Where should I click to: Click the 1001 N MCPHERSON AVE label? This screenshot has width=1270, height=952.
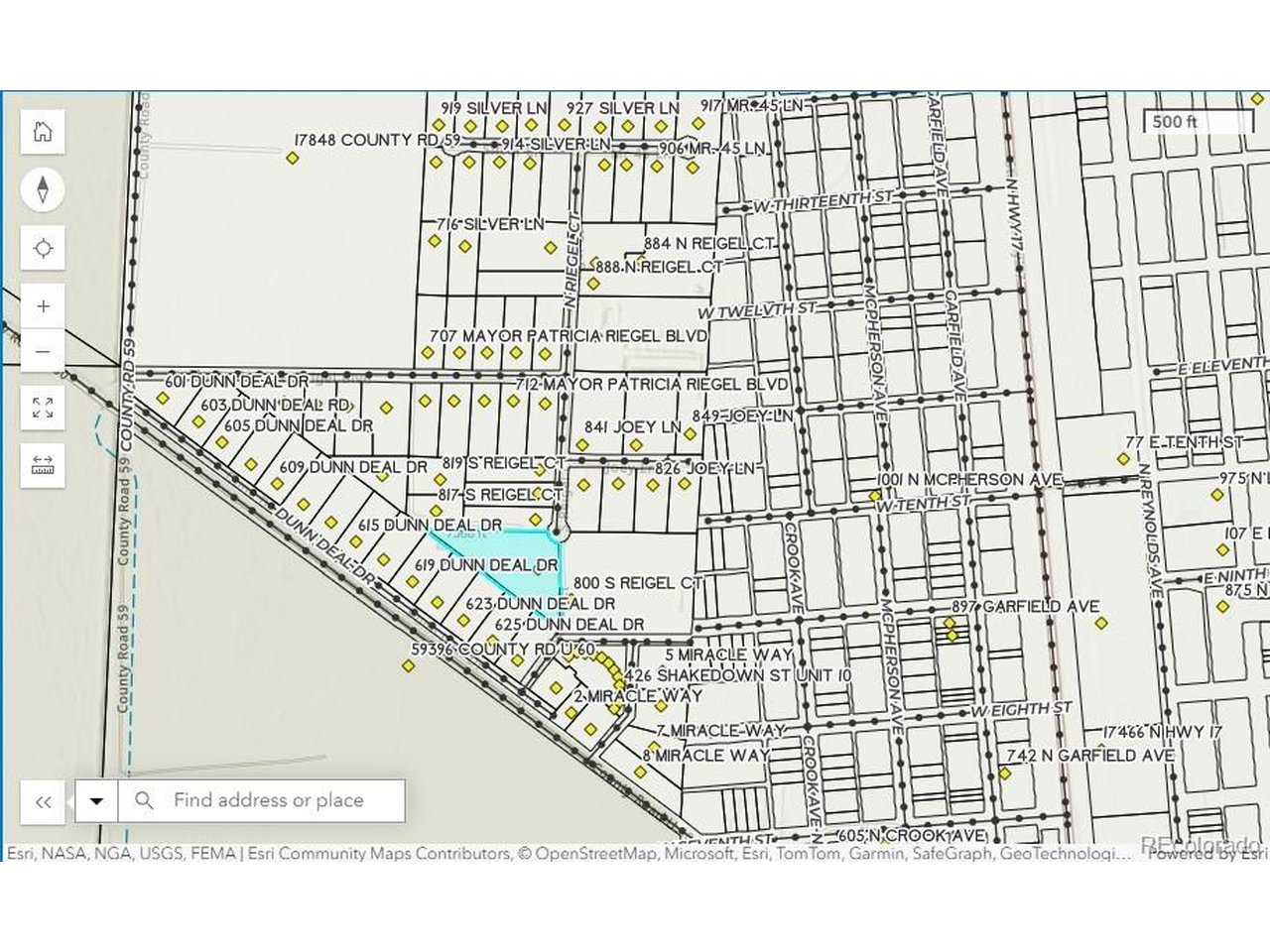tap(968, 480)
